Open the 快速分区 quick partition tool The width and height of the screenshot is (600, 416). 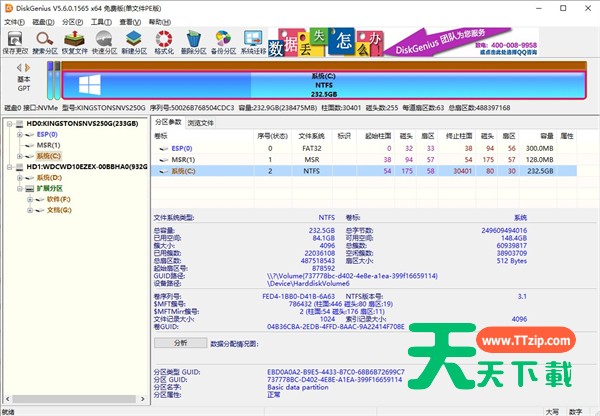tap(104, 42)
